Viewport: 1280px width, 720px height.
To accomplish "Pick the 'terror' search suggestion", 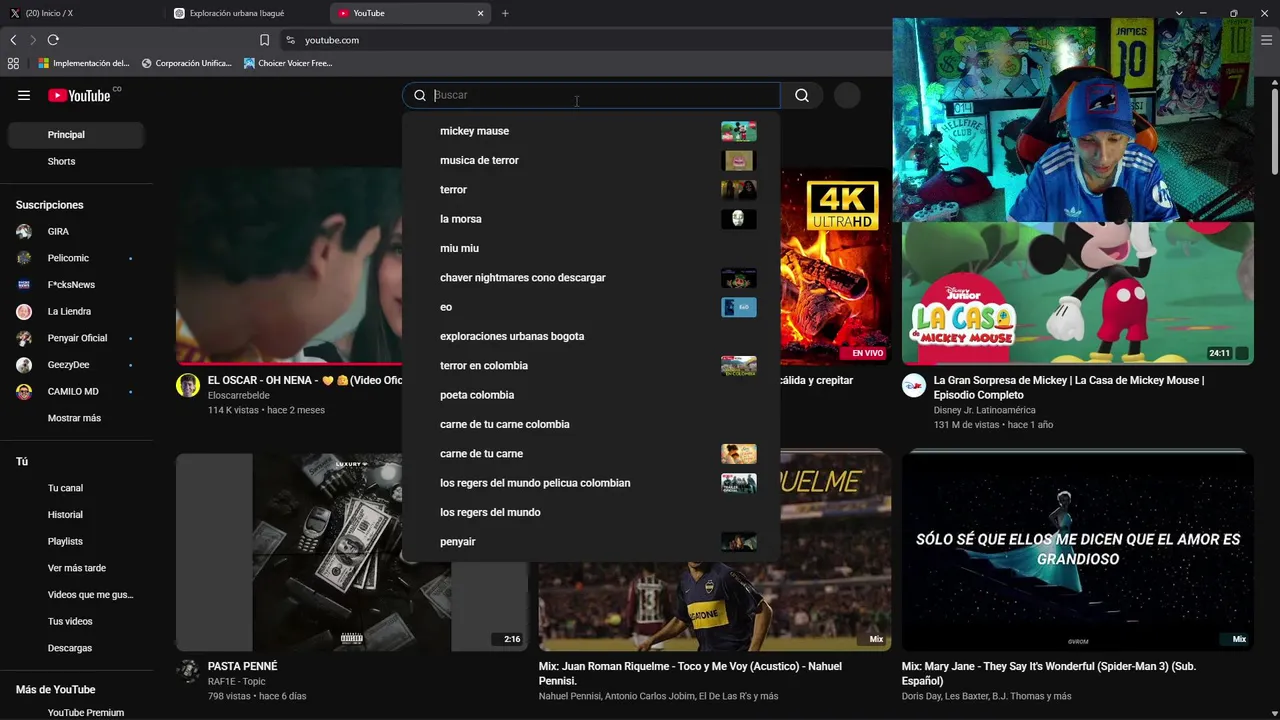I will [x=591, y=190].
